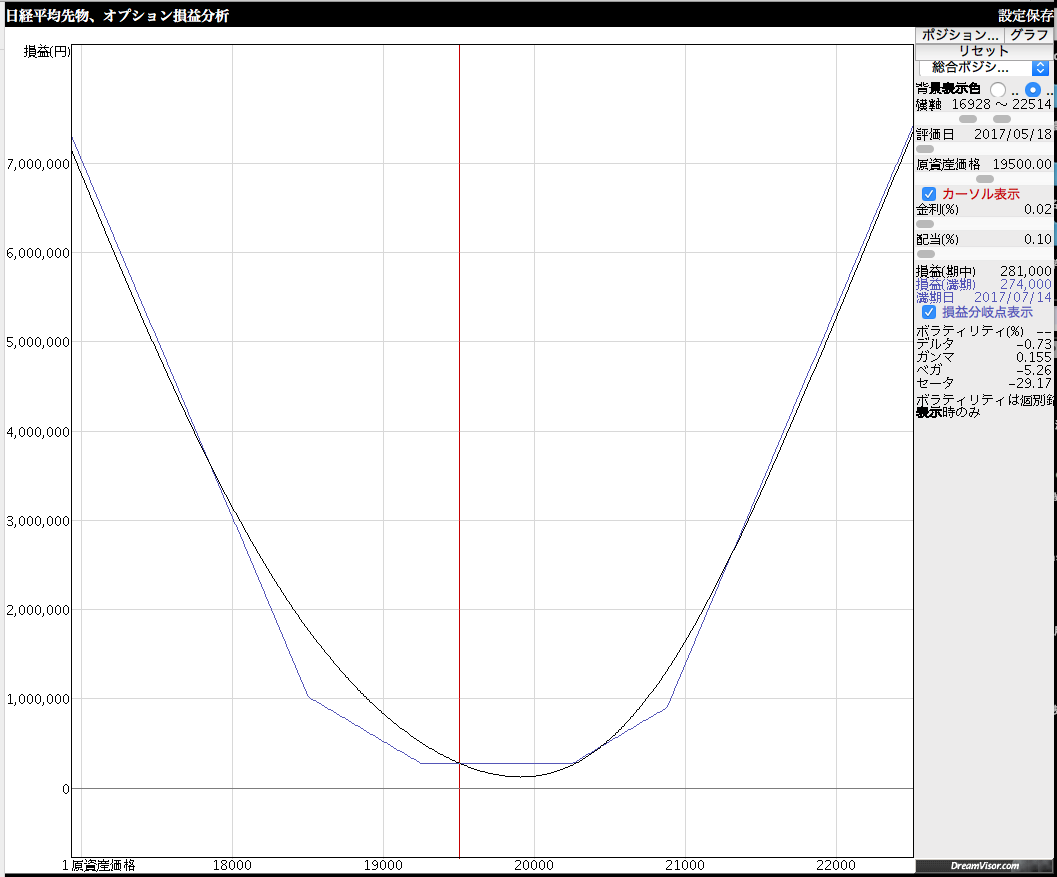Click the left 横軸 range slider handle
Viewport: 1057px width, 877px height.
pos(968,119)
